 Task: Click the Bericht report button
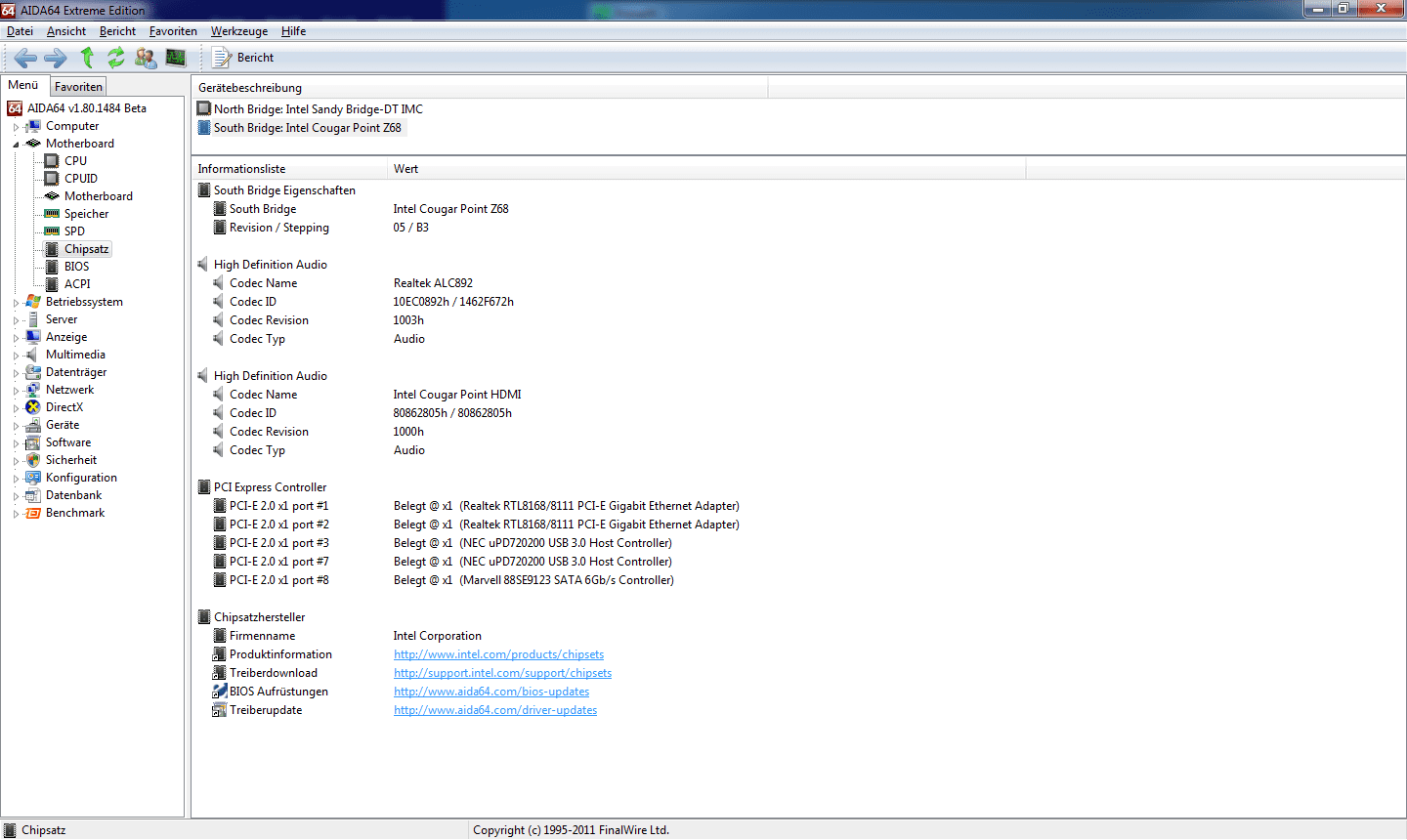point(244,58)
